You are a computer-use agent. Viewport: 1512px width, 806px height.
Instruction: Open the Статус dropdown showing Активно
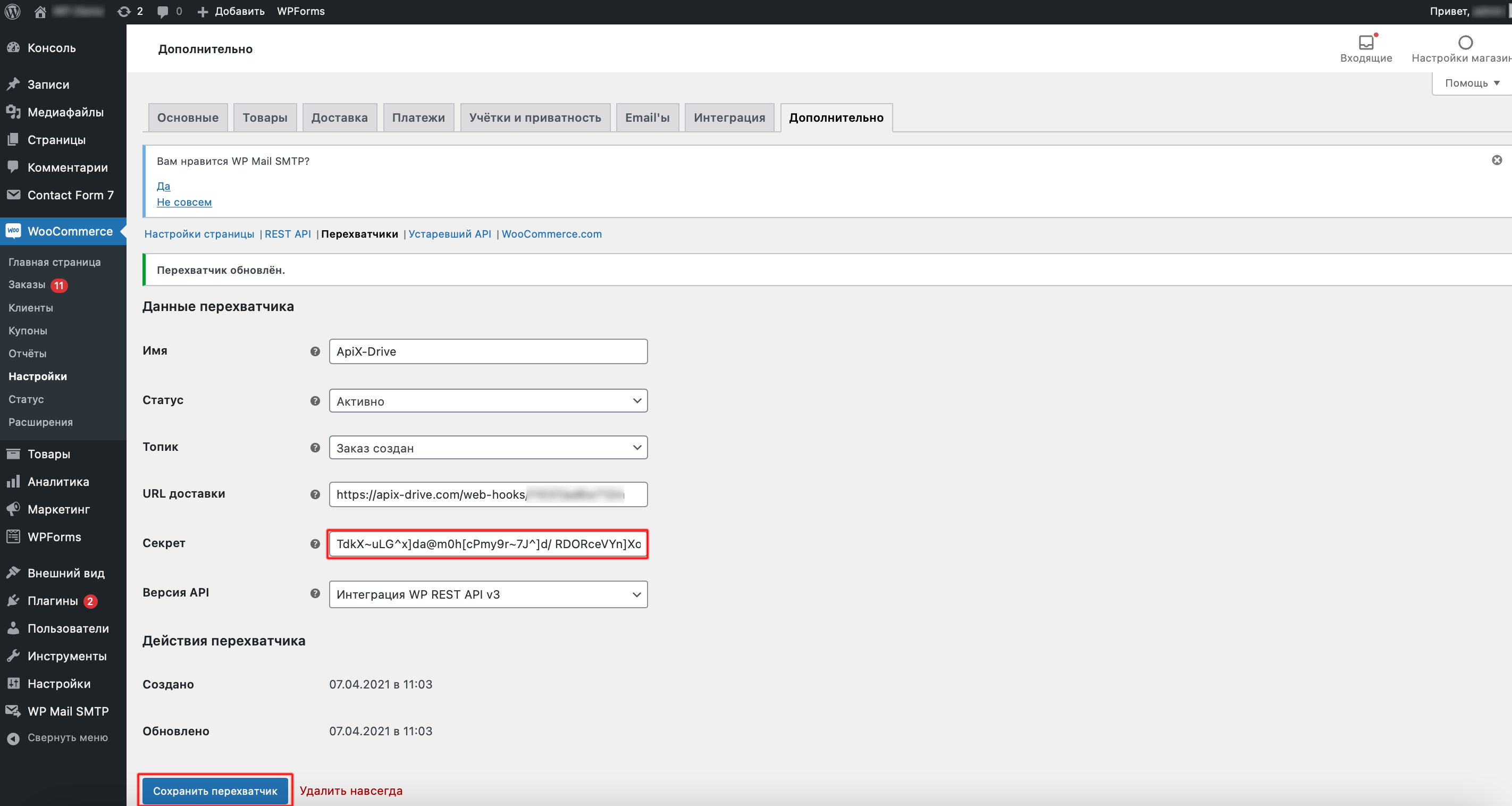click(488, 401)
